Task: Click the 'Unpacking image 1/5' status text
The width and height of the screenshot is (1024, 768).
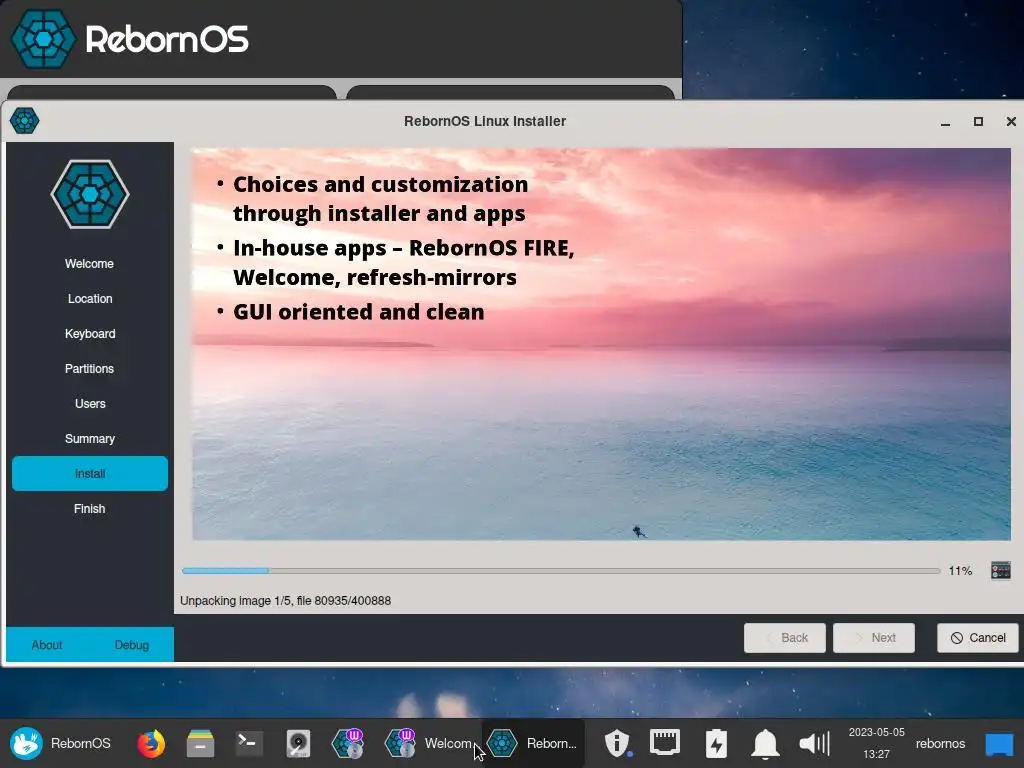Action: click(x=285, y=601)
